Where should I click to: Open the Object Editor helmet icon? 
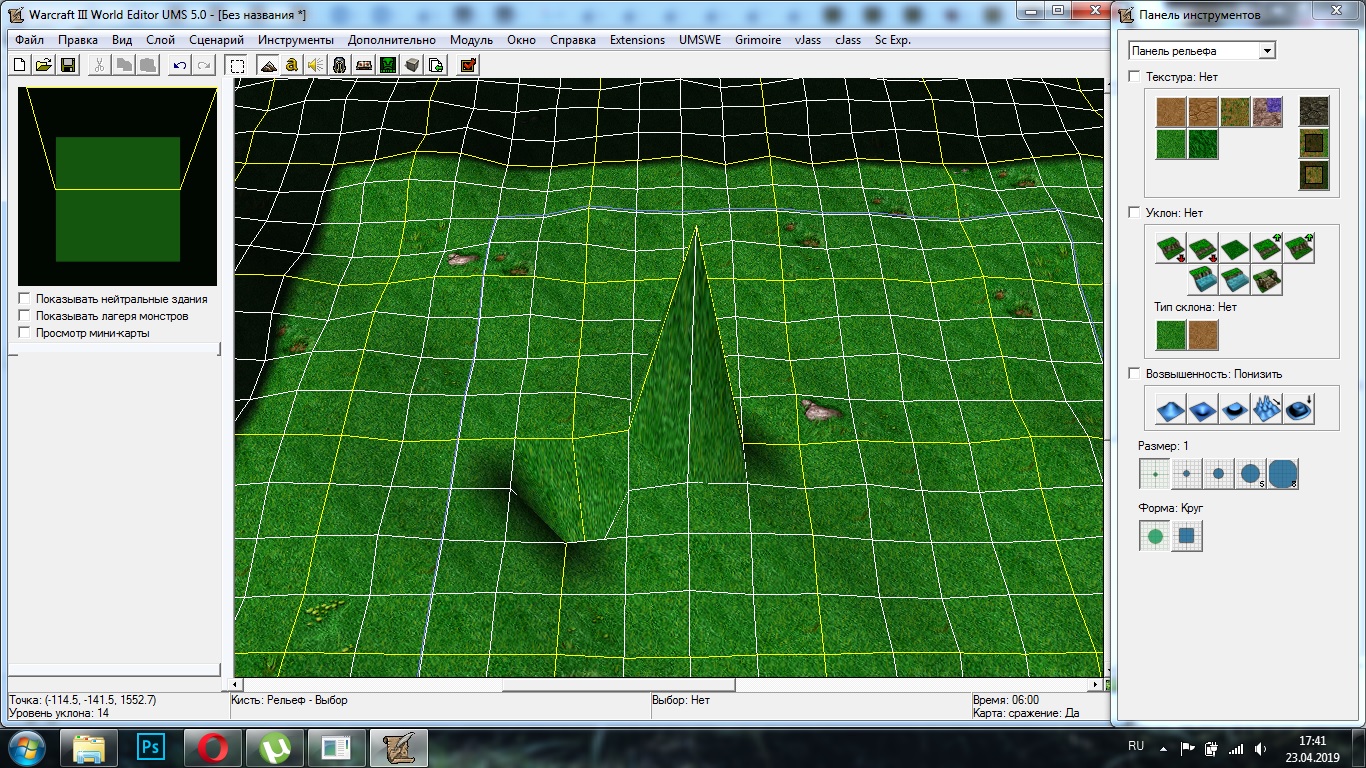pos(339,65)
